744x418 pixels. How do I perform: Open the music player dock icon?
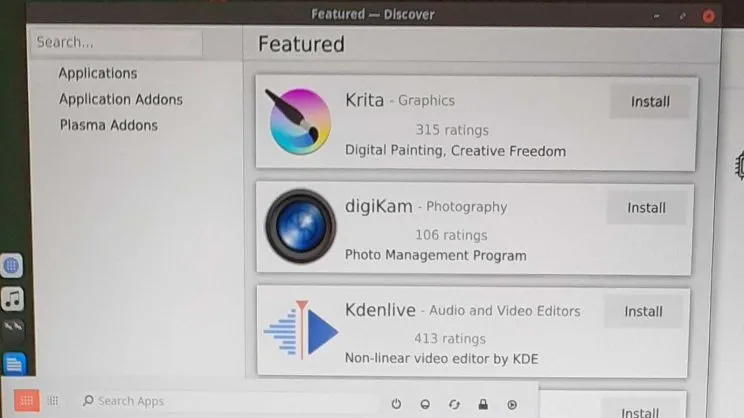pos(12,298)
